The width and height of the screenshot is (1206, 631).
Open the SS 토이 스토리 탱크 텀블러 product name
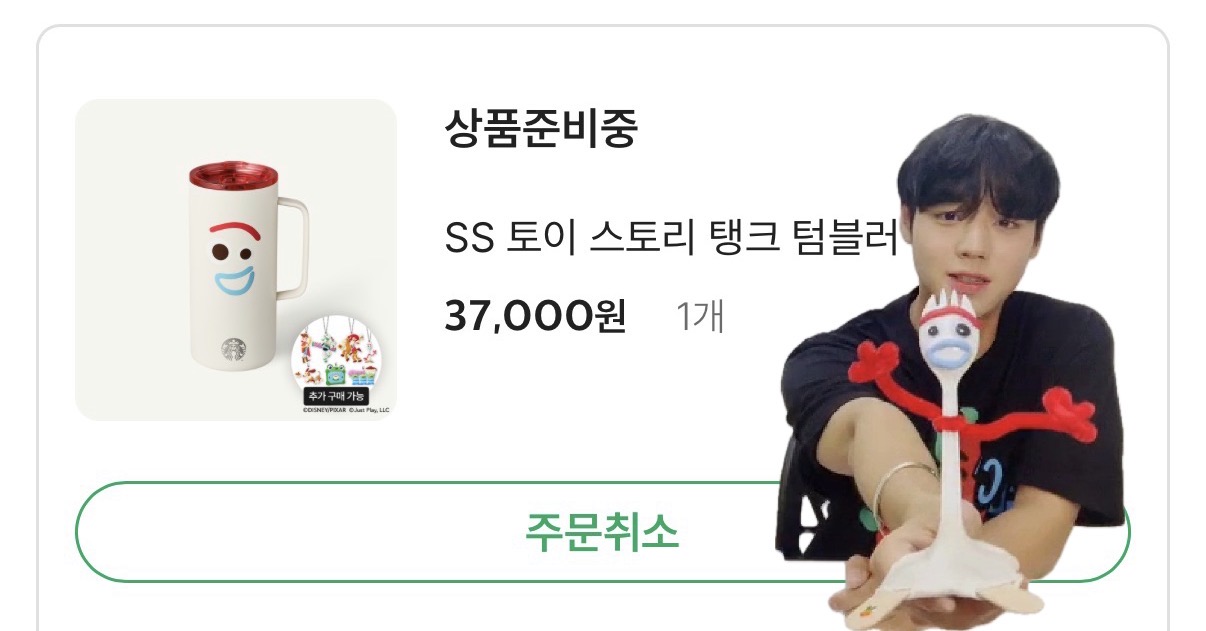coord(671,239)
